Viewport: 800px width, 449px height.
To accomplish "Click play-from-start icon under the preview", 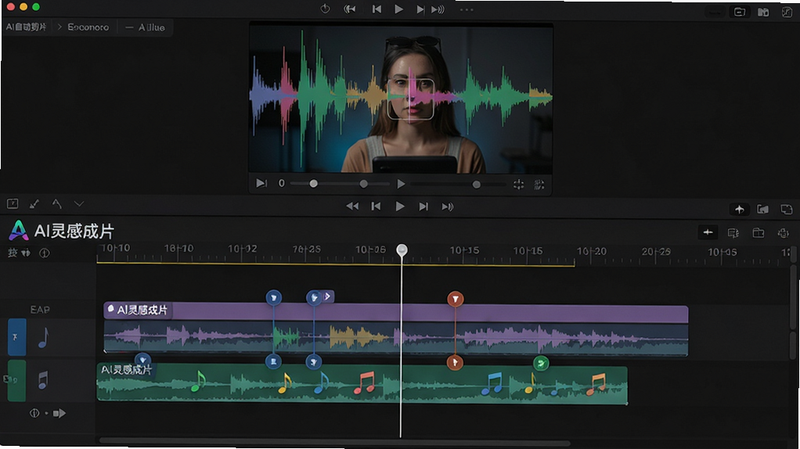I will (x=261, y=183).
